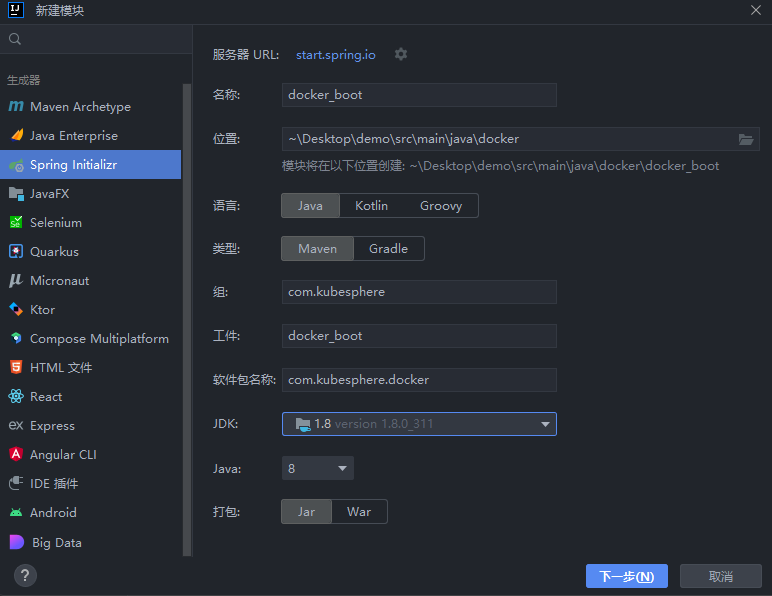Screen dimensions: 772x596
Task: Click the Compose Multiplatform icon
Action: 16,338
